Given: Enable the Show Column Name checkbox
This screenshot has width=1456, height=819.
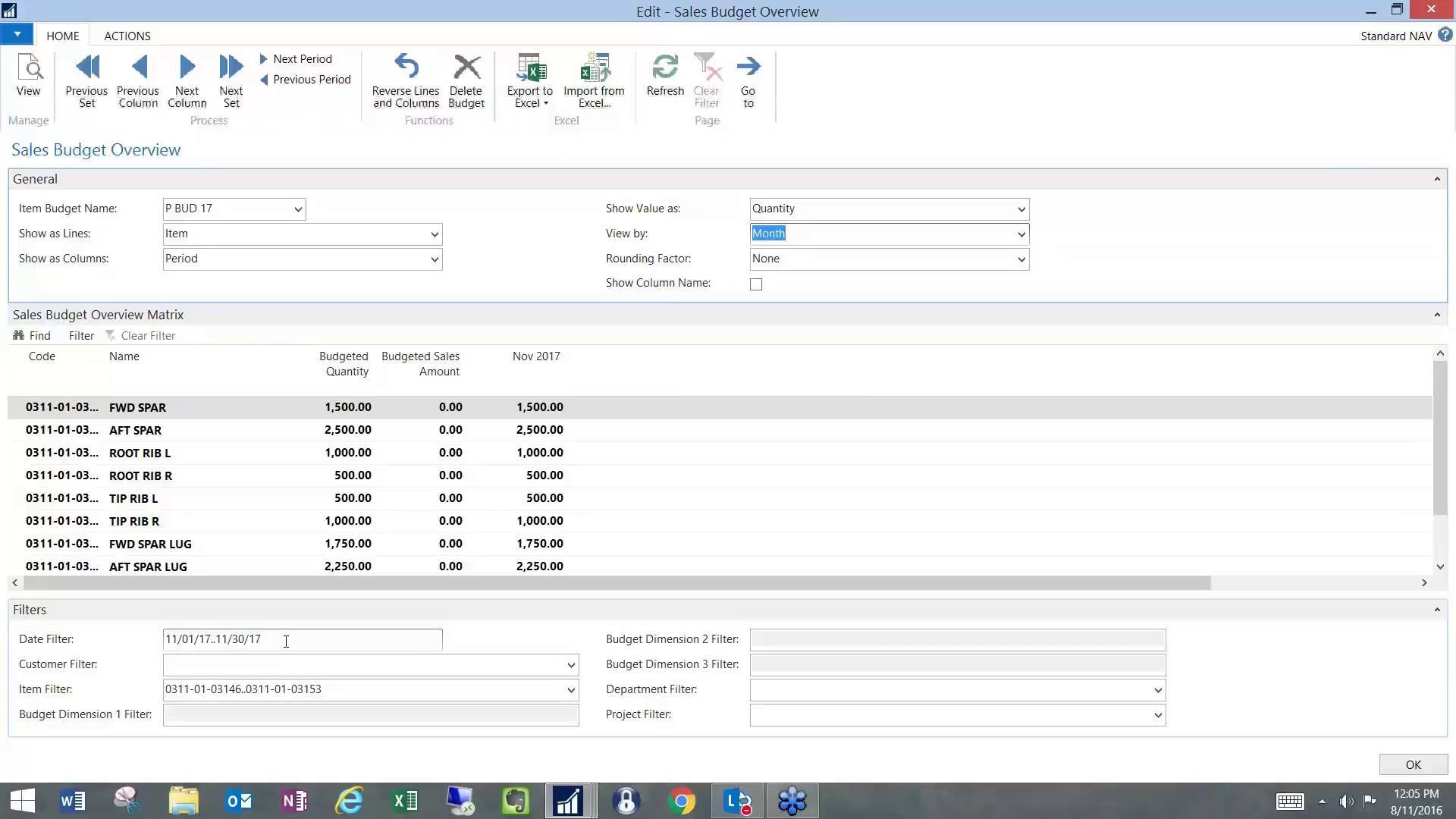Looking at the screenshot, I should point(756,284).
